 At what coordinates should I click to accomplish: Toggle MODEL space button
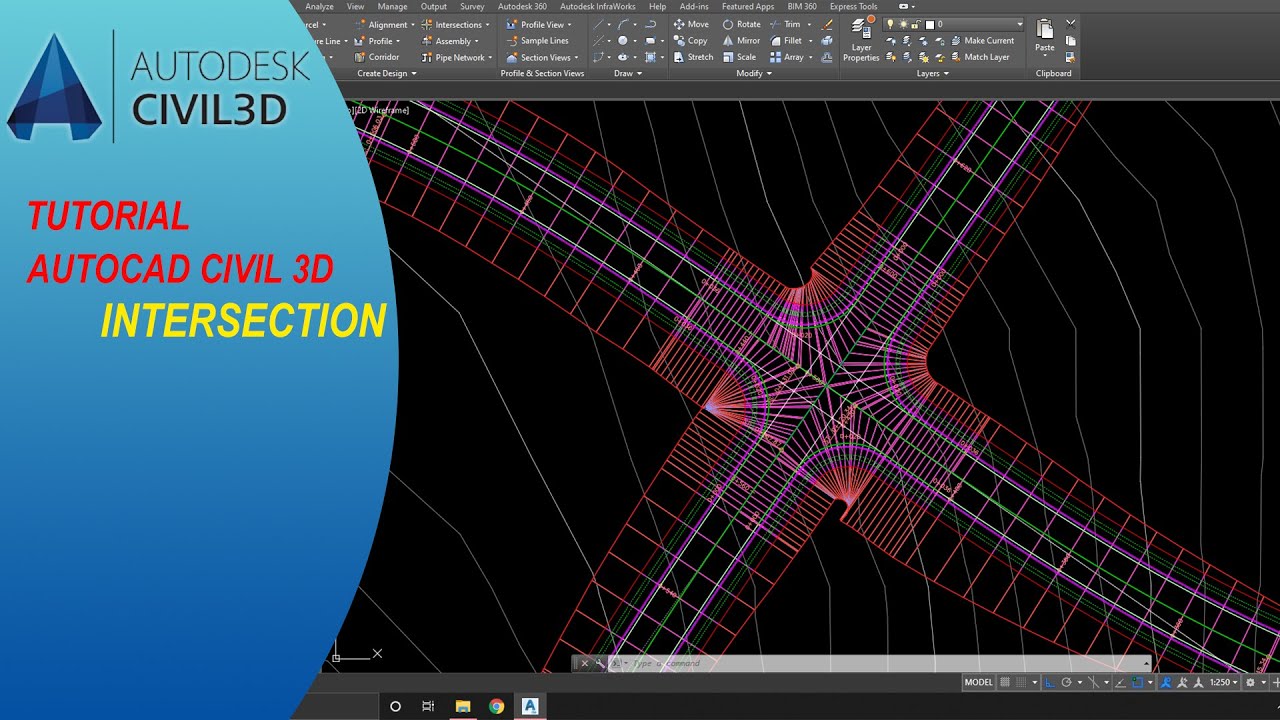pyautogui.click(x=979, y=682)
